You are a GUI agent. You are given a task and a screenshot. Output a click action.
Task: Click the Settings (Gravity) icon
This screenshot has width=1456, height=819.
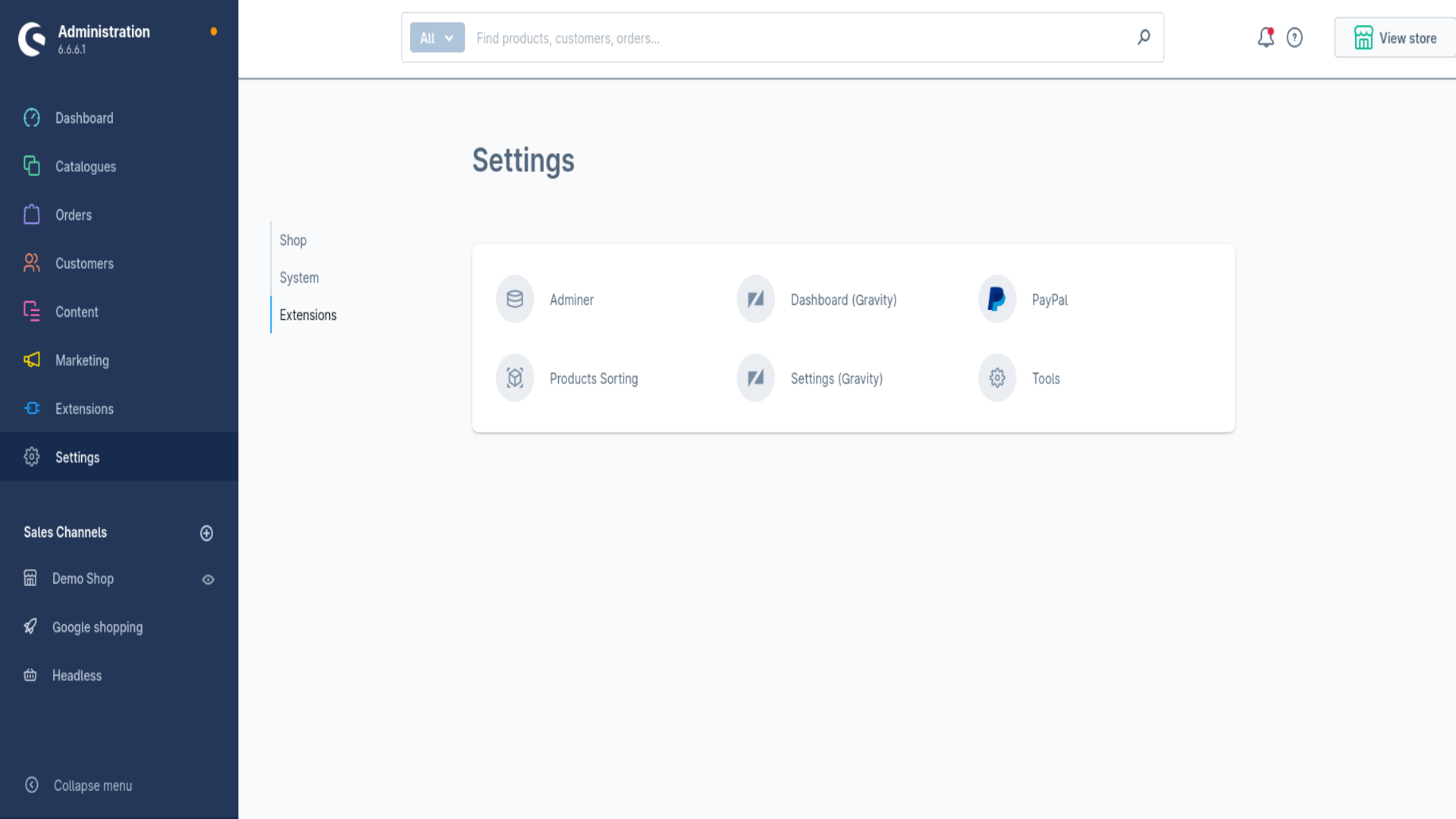(x=755, y=378)
